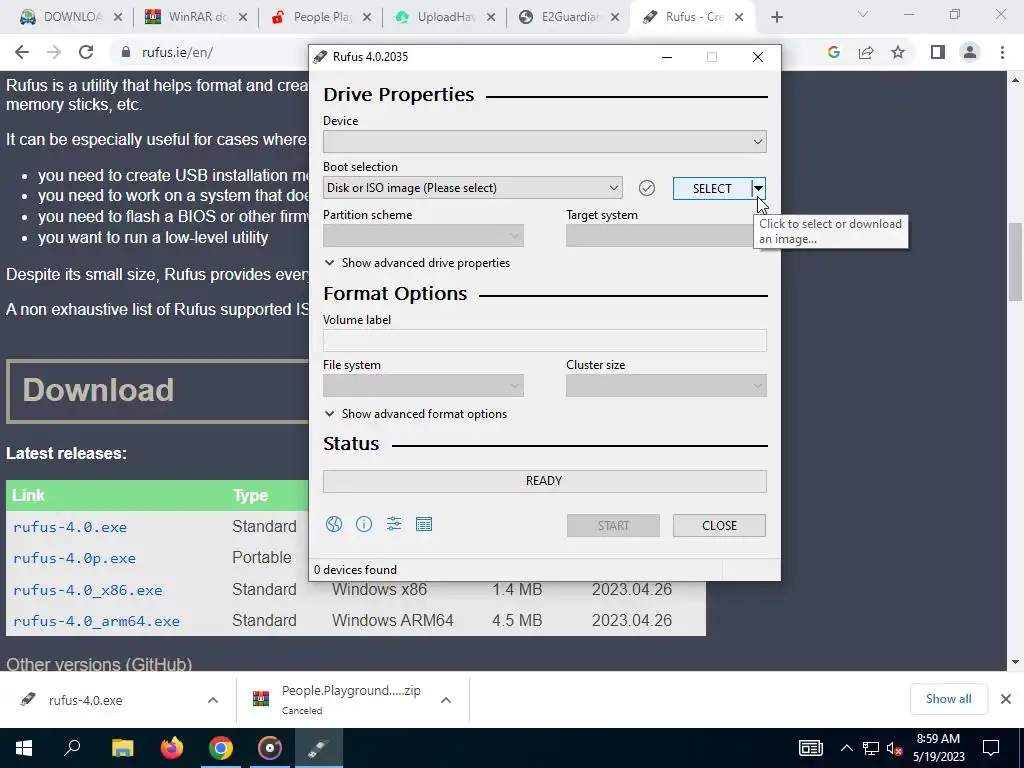Expand Show advanced format options
Viewport: 1024px width, 768px height.
point(415,414)
